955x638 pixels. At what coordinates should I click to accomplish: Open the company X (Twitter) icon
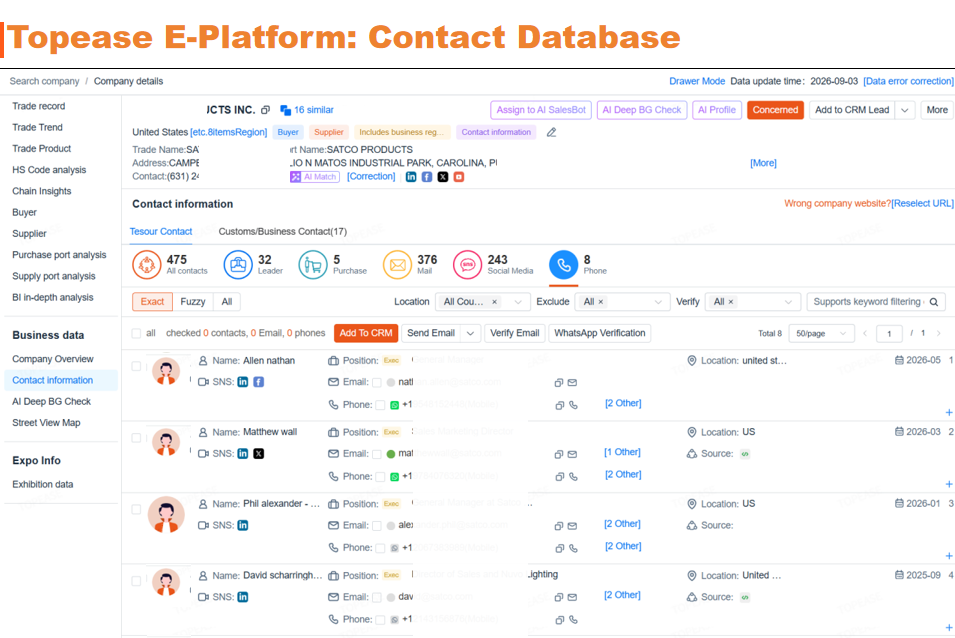(443, 177)
